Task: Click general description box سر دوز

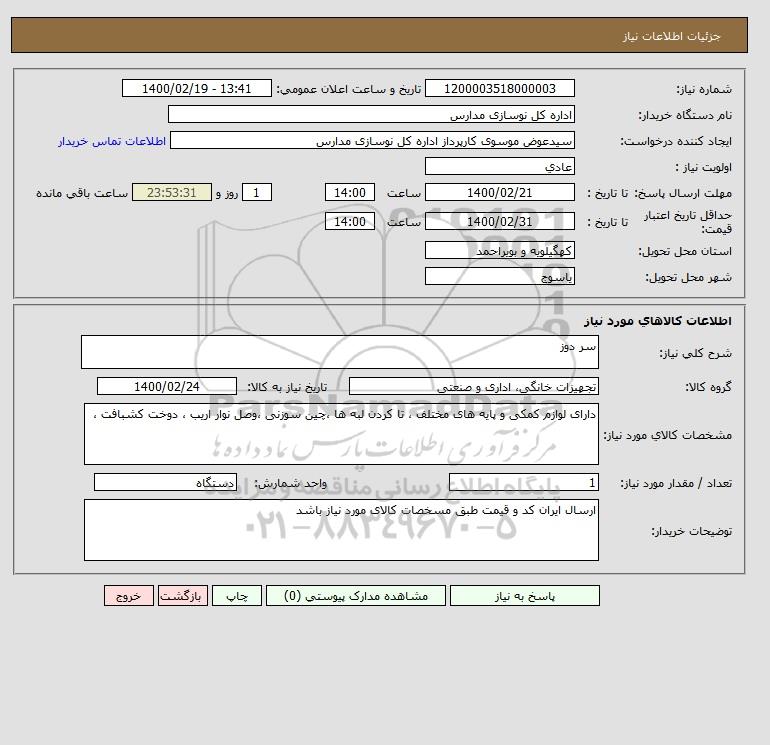Action: pyautogui.click(x=340, y=352)
